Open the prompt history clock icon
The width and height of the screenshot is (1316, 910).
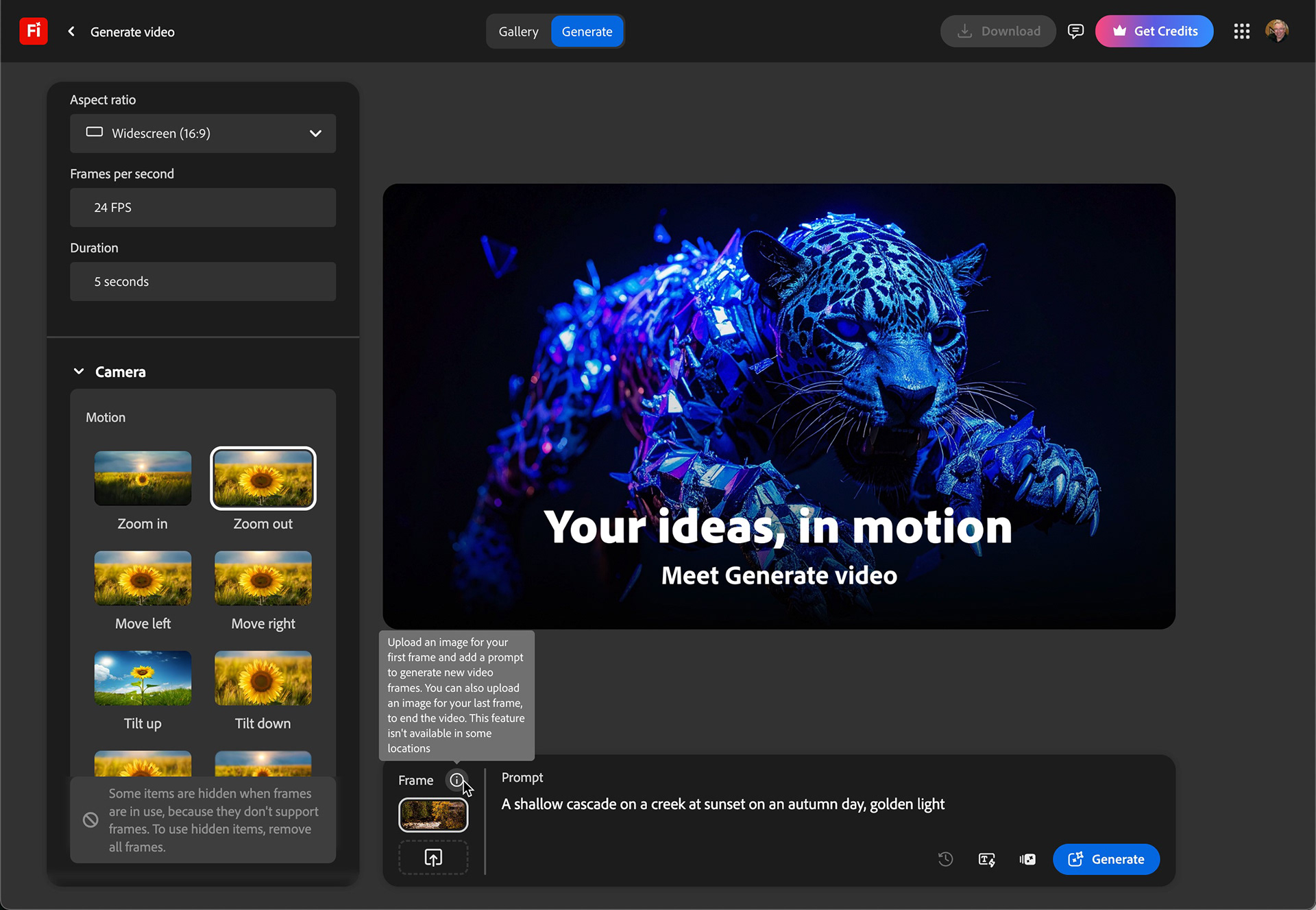pos(945,859)
